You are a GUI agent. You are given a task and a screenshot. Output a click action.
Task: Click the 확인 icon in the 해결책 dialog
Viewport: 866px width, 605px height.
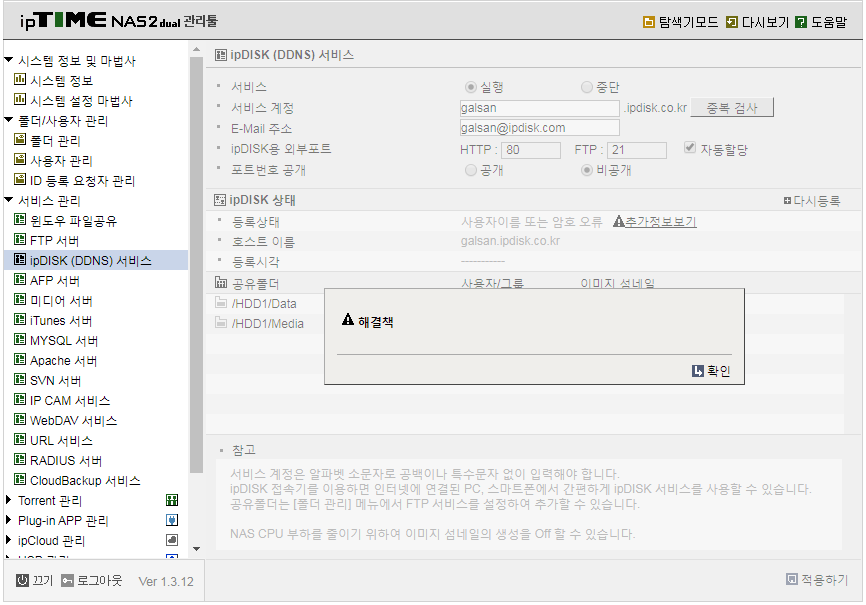[698, 371]
